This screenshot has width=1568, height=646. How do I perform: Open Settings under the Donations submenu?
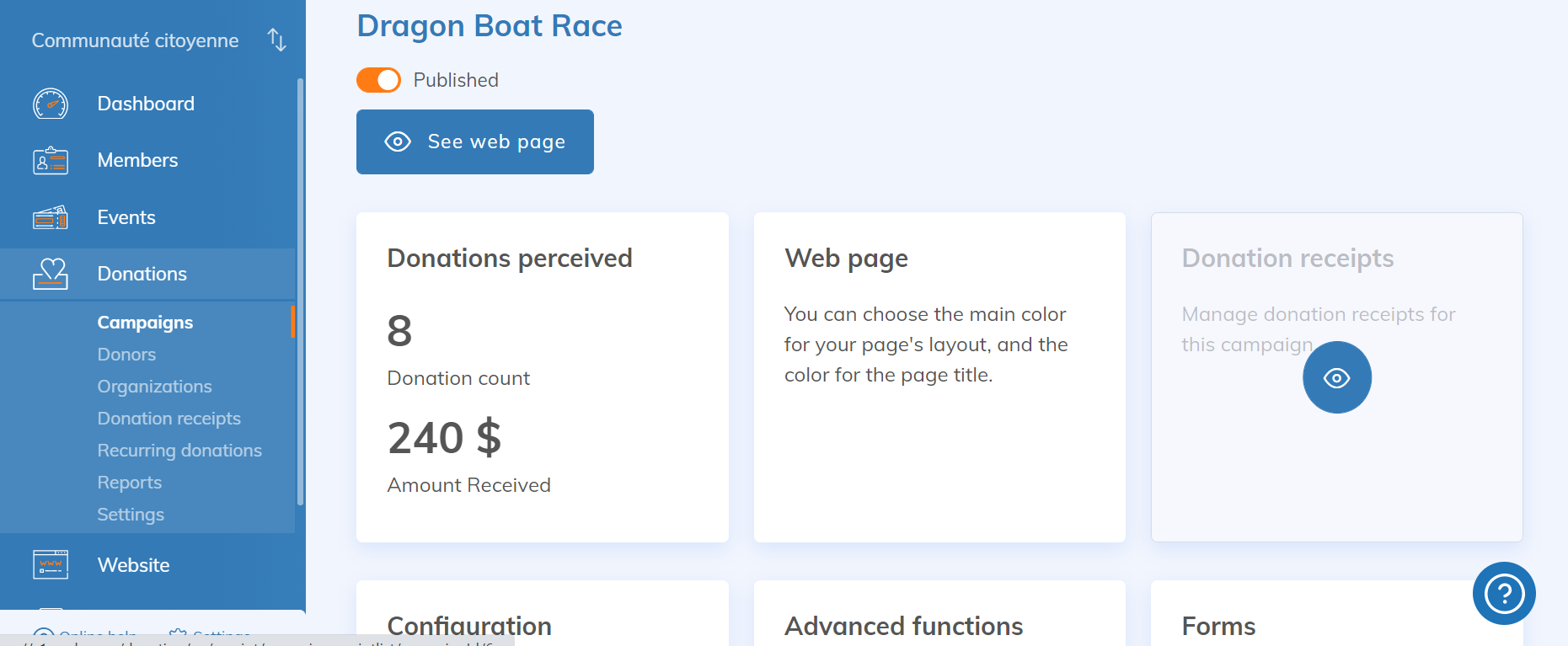[x=131, y=515]
